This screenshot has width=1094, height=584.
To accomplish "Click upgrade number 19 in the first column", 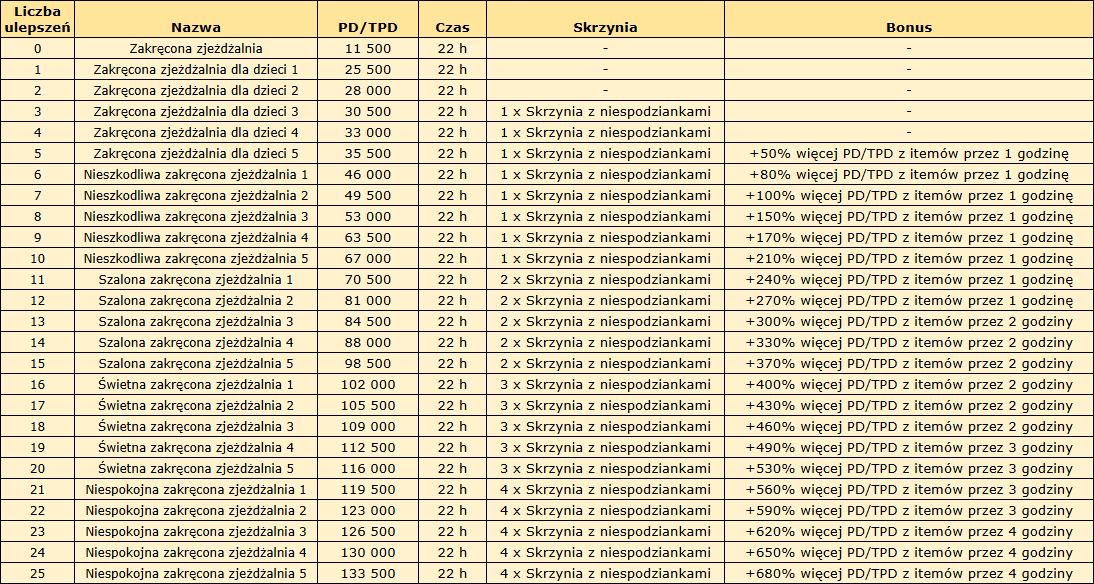I will click(x=38, y=447).
